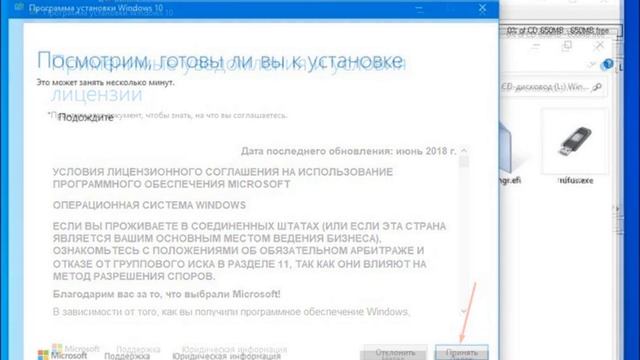Maximize the background Explorer window
This screenshot has width=640, height=360.
click(x=567, y=46)
